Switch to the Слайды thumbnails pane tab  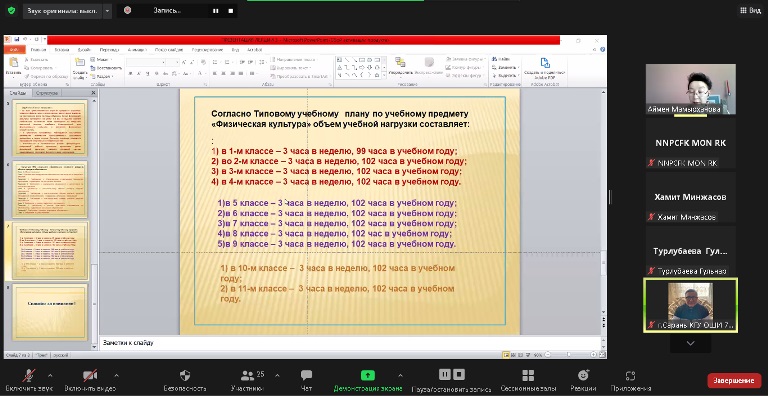tap(18, 93)
